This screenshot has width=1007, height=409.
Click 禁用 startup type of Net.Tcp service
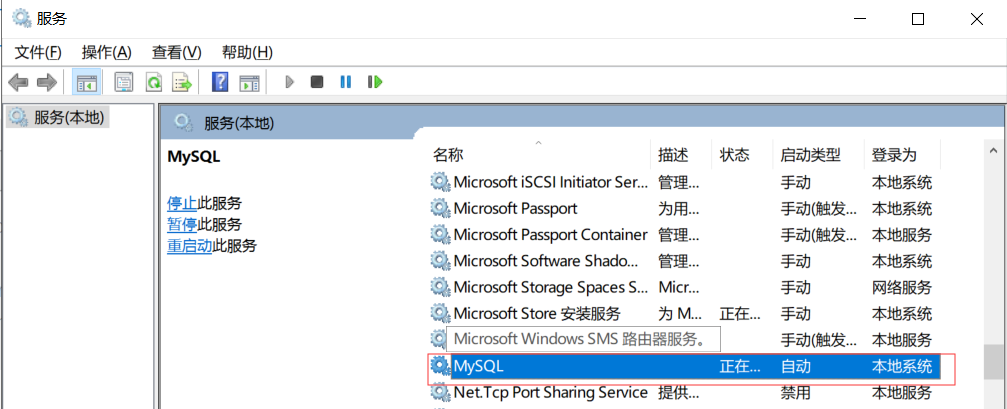tap(795, 392)
